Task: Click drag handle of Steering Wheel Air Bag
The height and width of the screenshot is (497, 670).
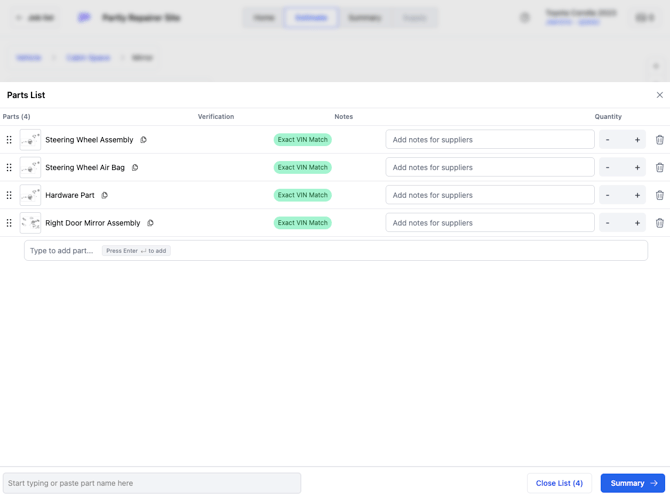Action: click(9, 168)
